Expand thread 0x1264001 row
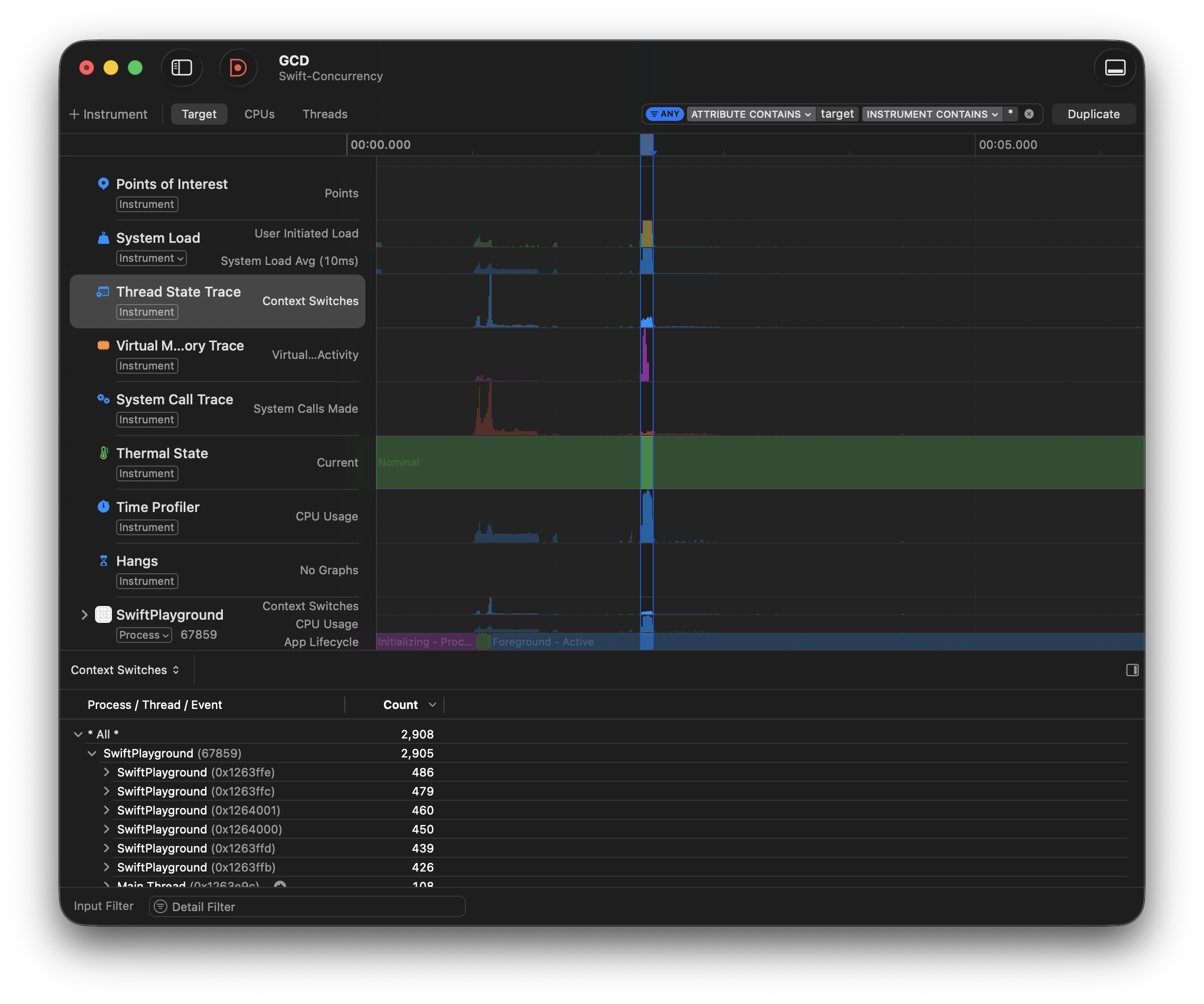The image size is (1204, 1004). pyautogui.click(x=106, y=810)
